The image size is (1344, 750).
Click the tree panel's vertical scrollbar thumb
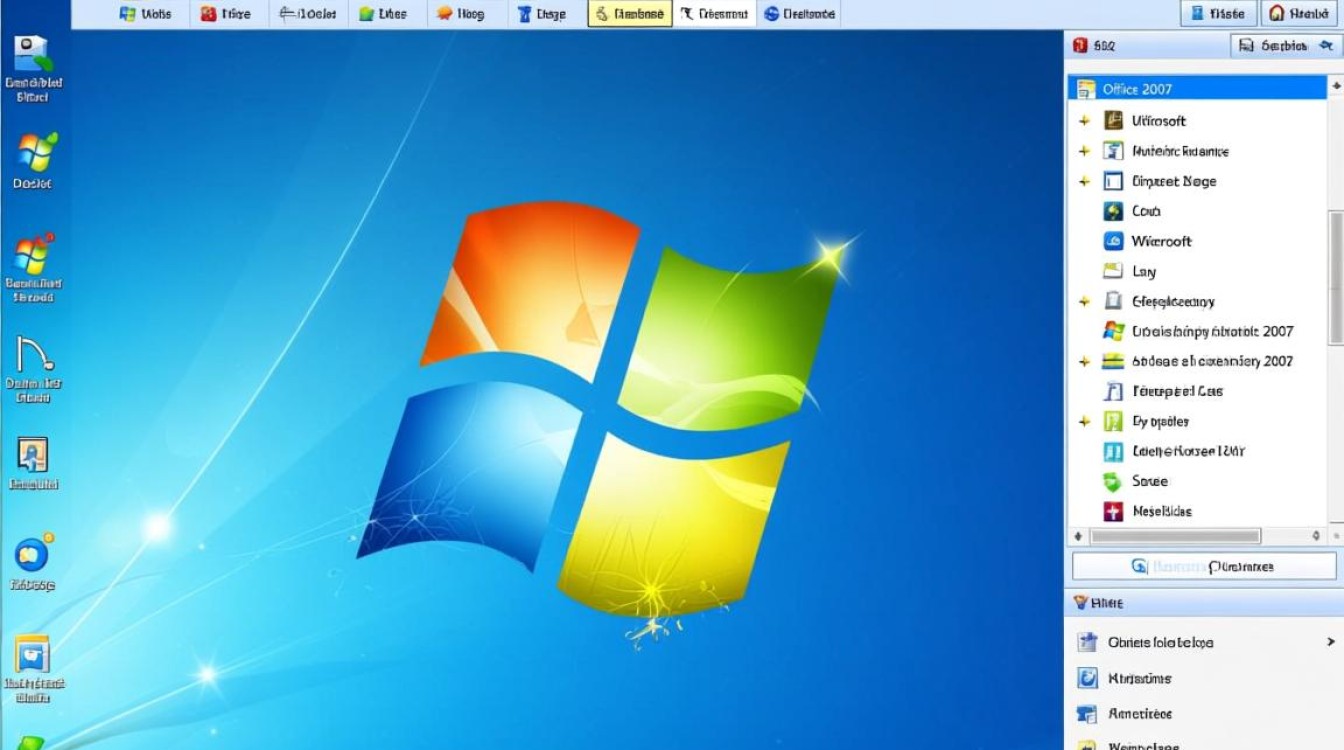tap(1335, 277)
